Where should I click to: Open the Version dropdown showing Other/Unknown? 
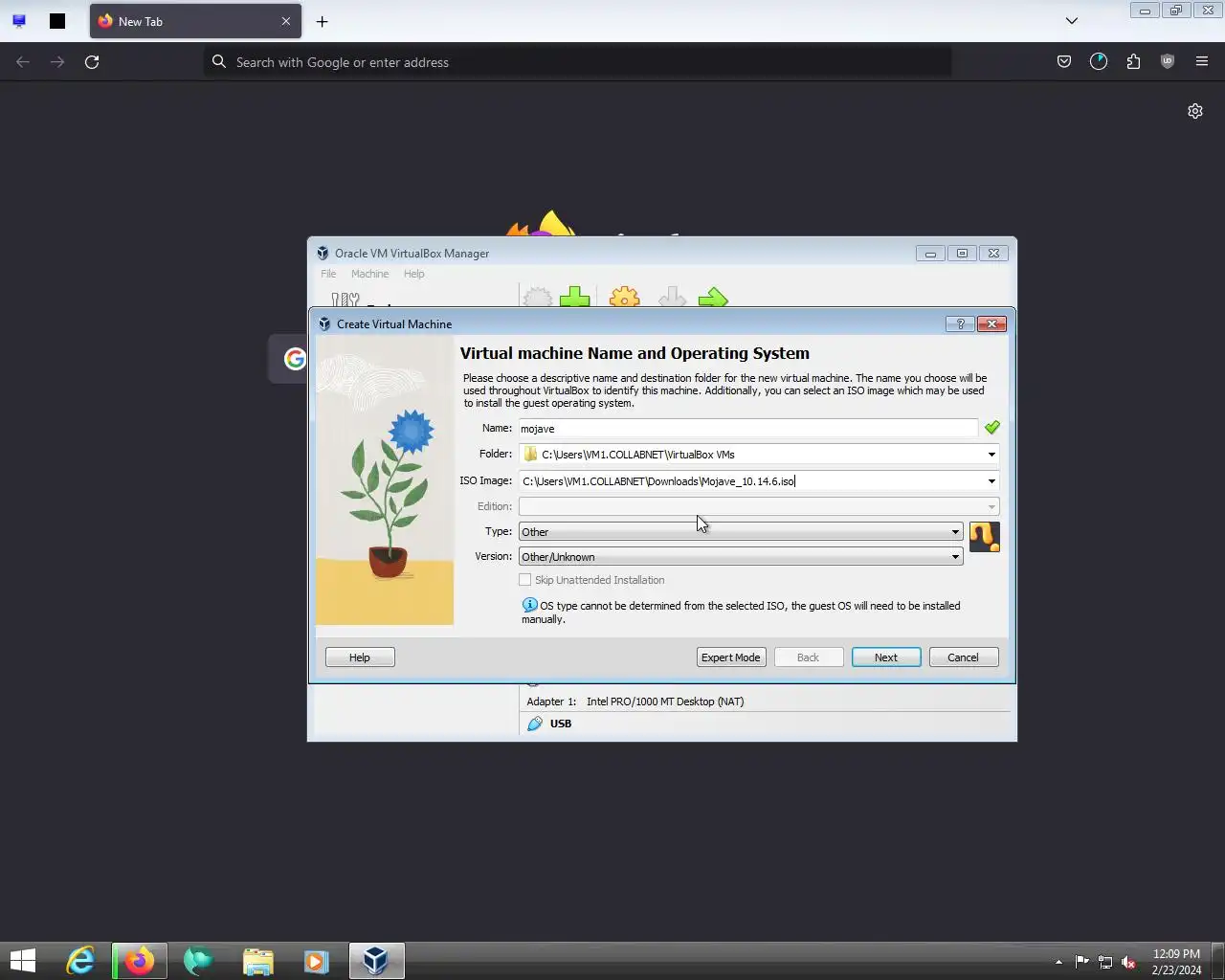pyautogui.click(x=741, y=557)
